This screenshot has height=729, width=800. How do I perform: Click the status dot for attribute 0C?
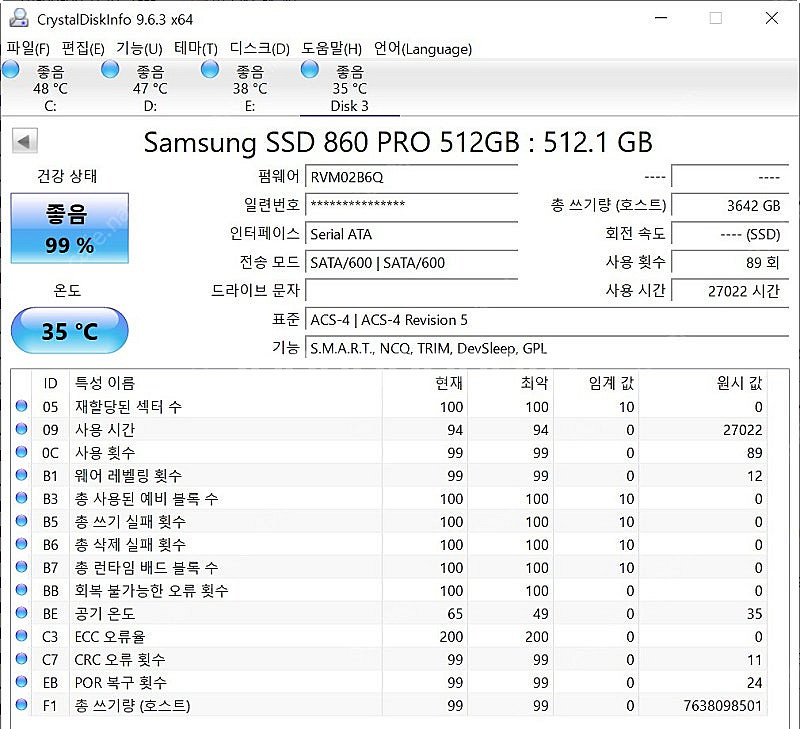coord(21,451)
